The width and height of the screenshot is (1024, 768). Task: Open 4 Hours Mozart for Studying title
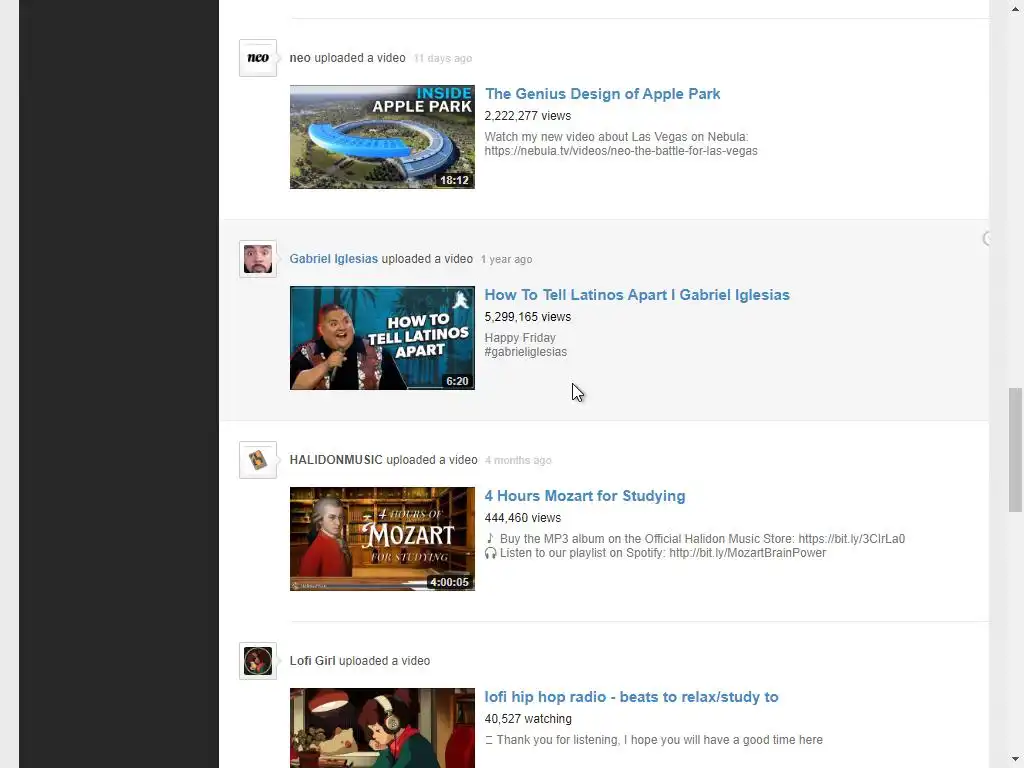pyautogui.click(x=584, y=496)
